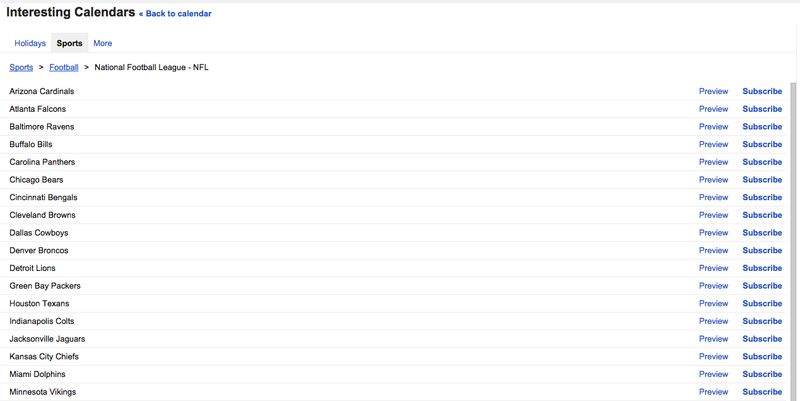Viewport: 800px width, 401px height.
Task: Subscribe to Chicago Bears calendar
Action: pyautogui.click(x=762, y=180)
